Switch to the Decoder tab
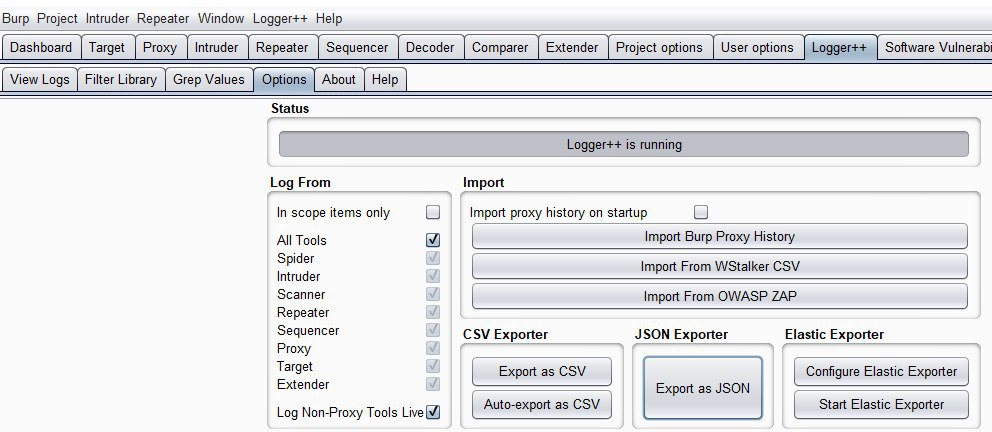The width and height of the screenshot is (992, 432). 430,47
